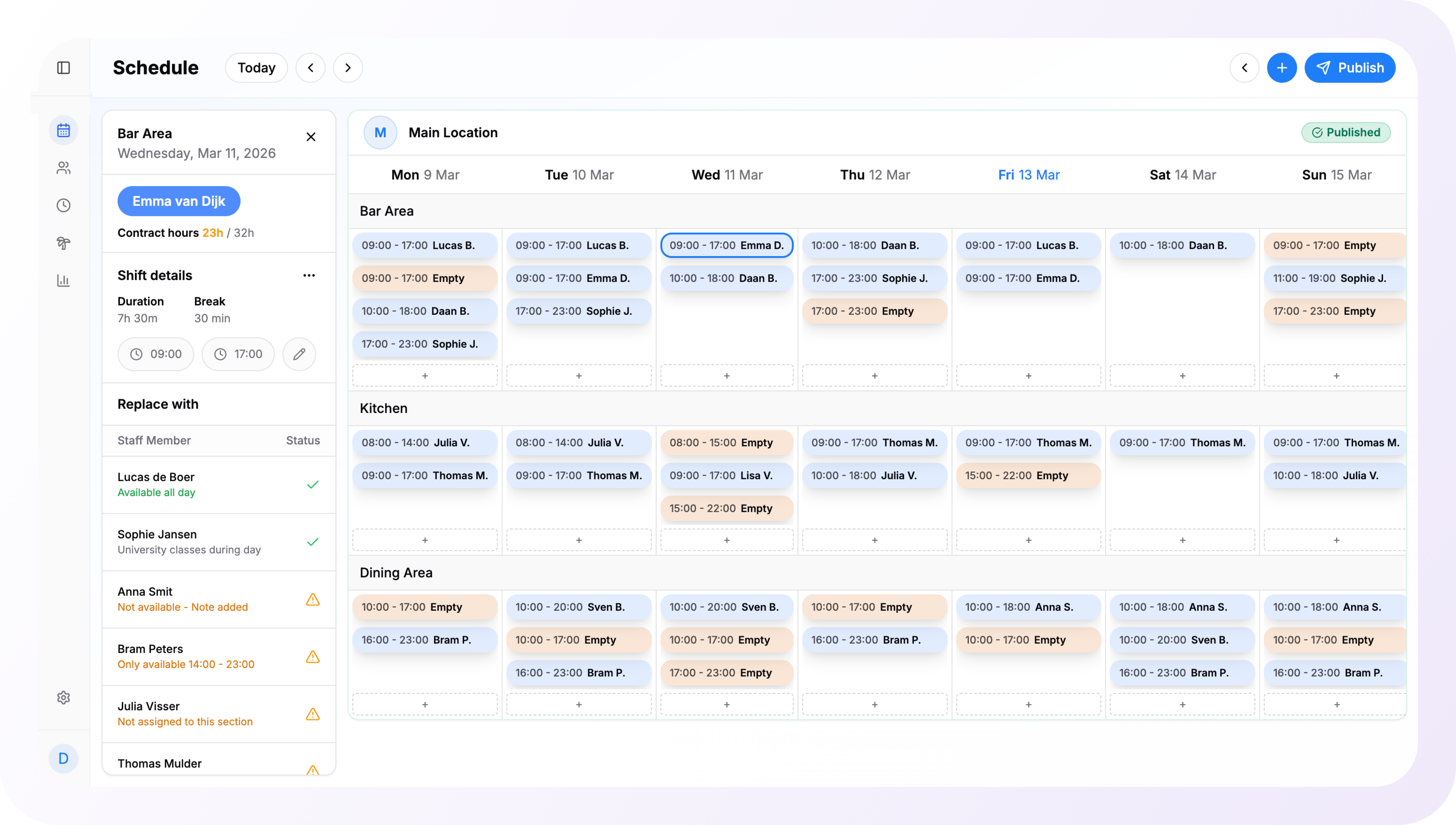Collapse the Kitchen section header

coord(877,408)
